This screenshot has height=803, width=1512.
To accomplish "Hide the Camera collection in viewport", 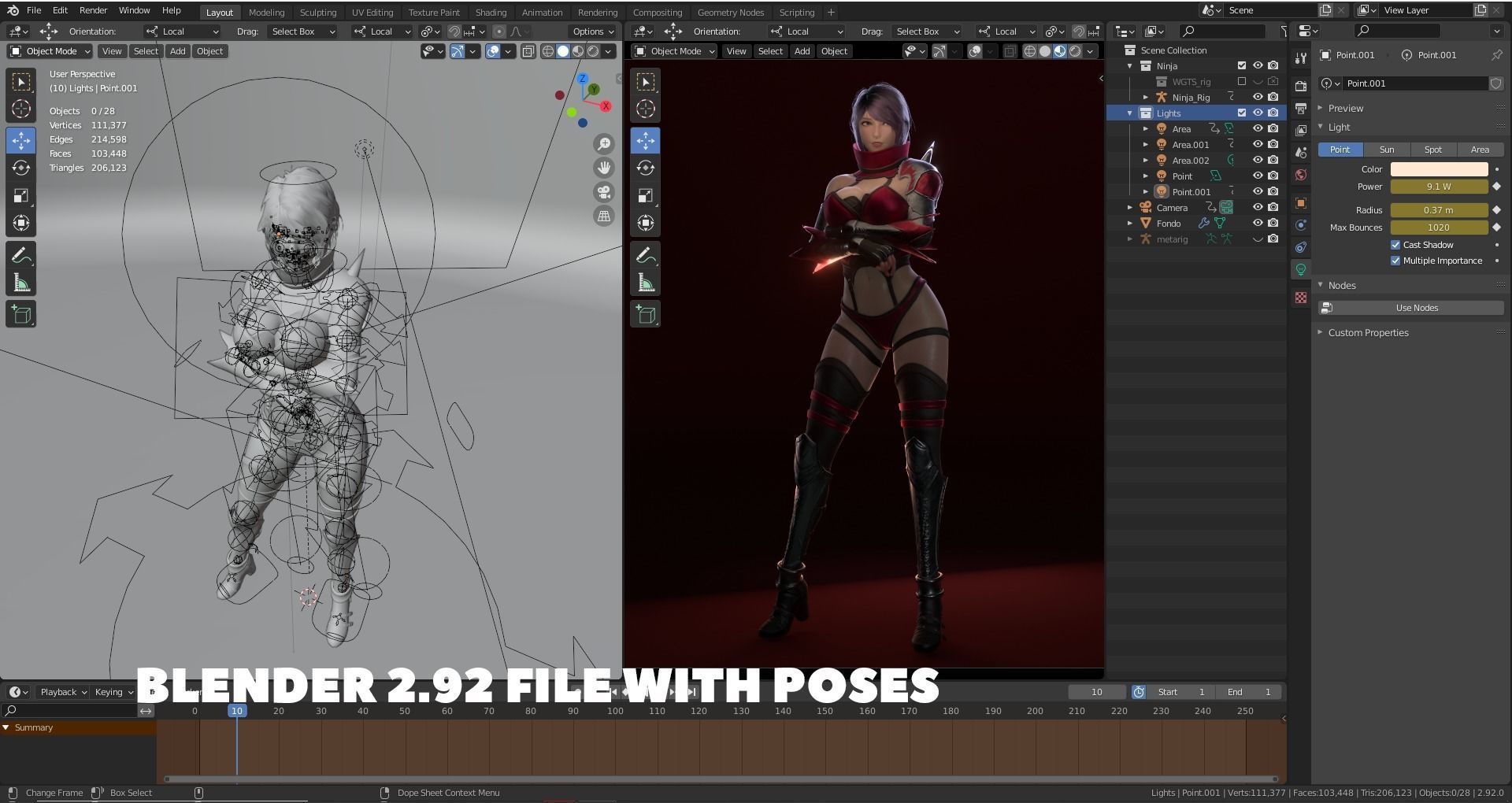I will click(x=1258, y=208).
